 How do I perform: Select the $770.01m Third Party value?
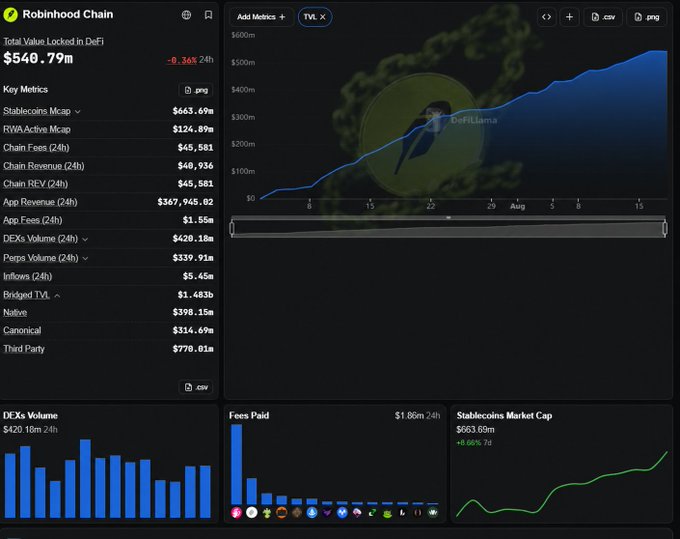coord(193,349)
